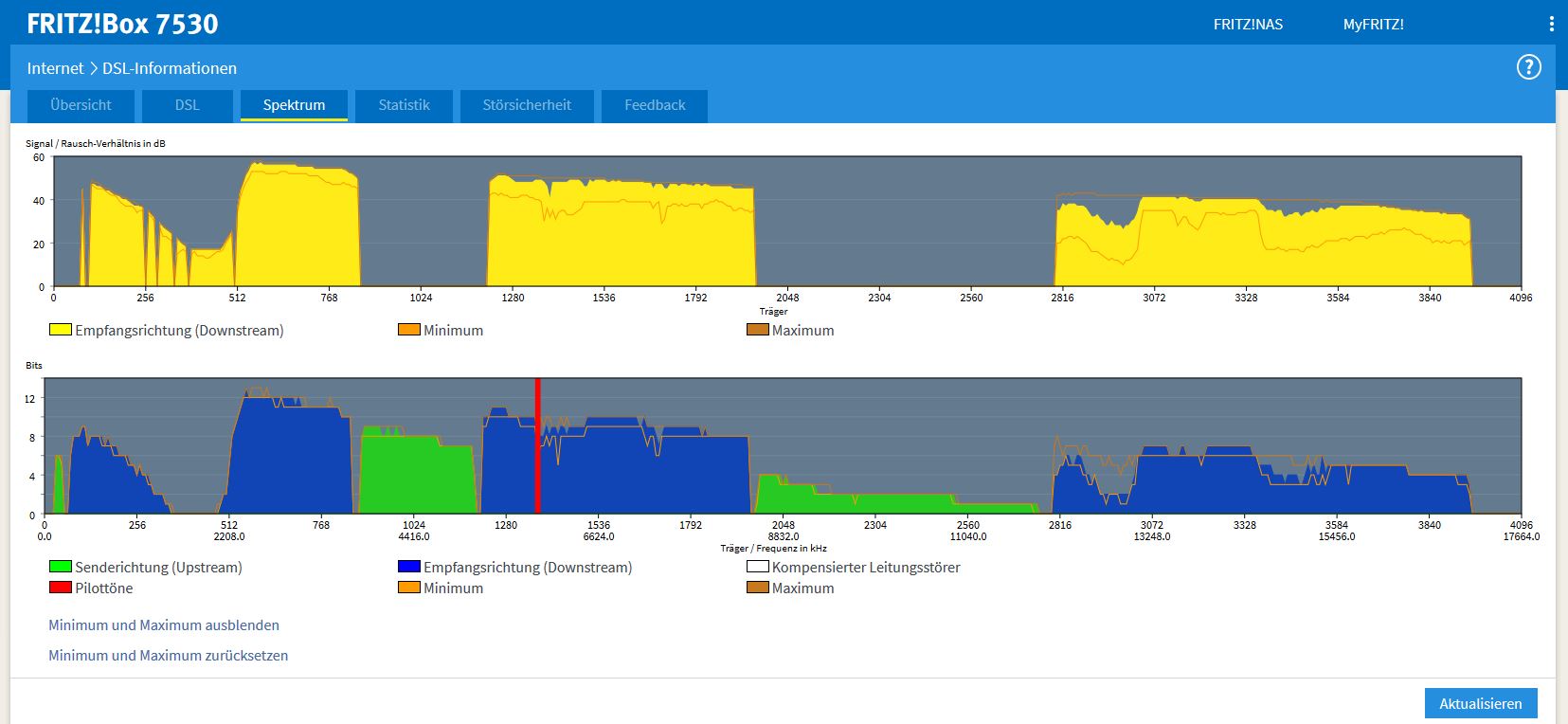The image size is (1568, 724).
Task: Open the Feedback tab
Action: coord(655,105)
